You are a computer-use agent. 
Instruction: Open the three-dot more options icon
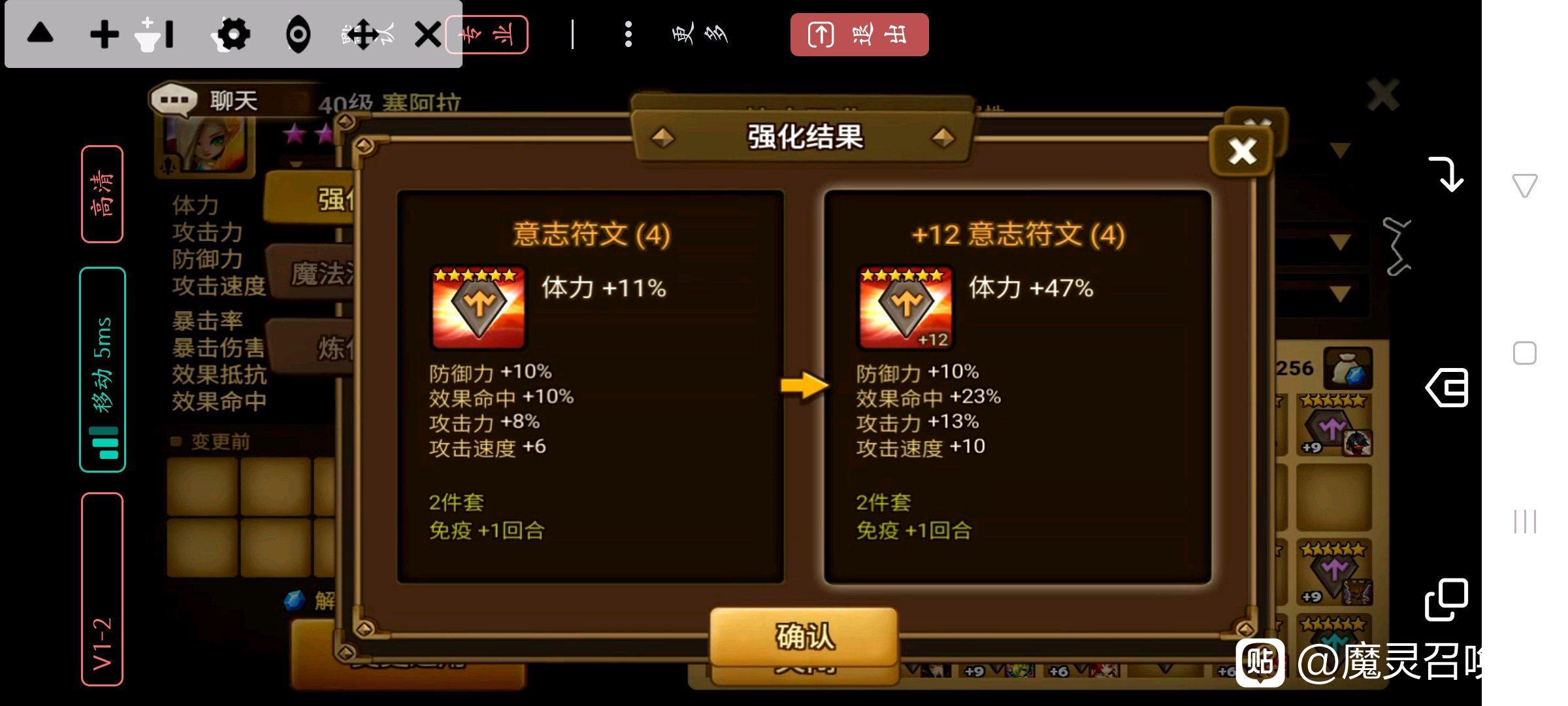(629, 34)
